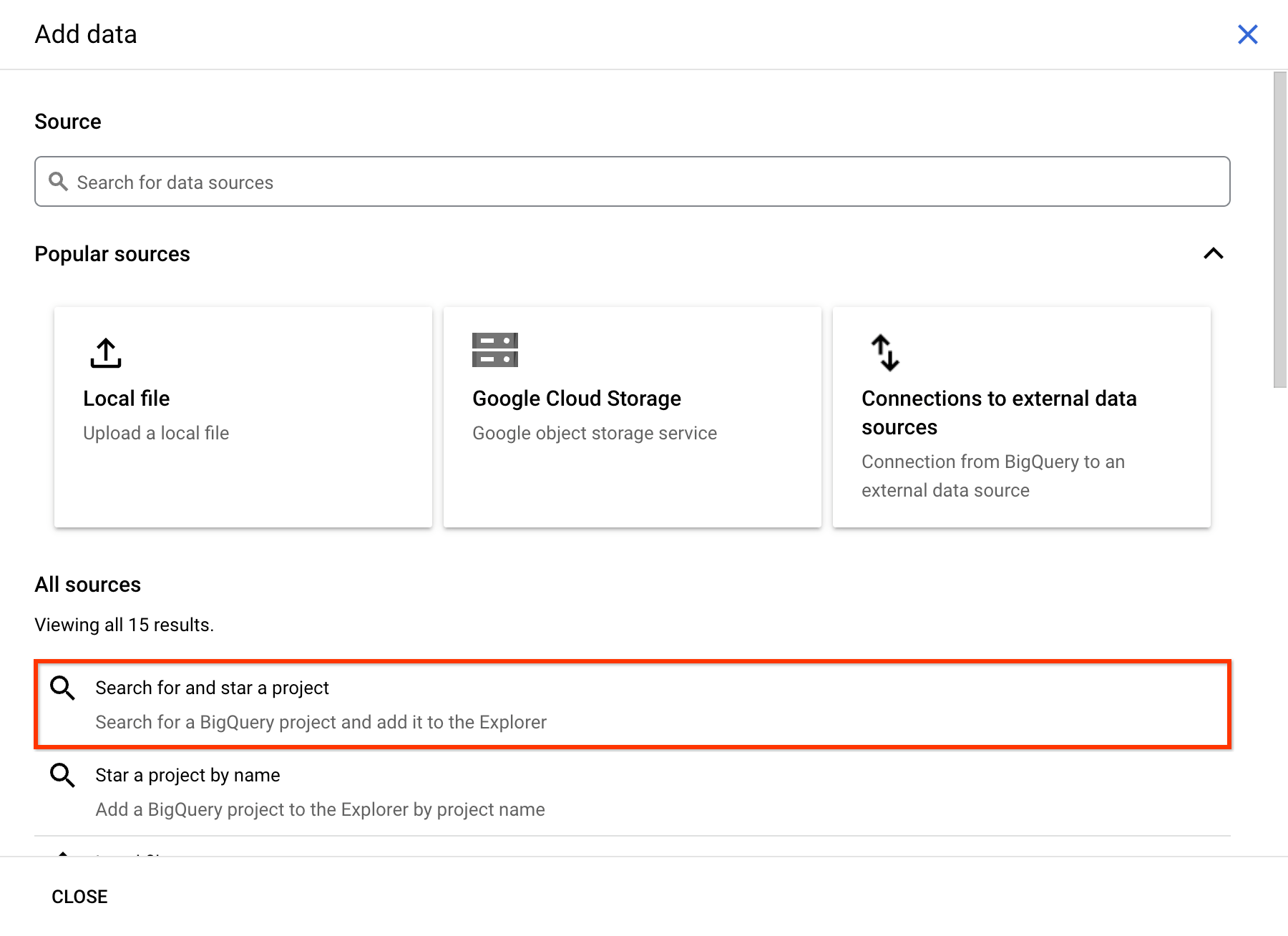Click the CLOSE button at the bottom
Viewport: 1288px width, 936px height.
(79, 897)
